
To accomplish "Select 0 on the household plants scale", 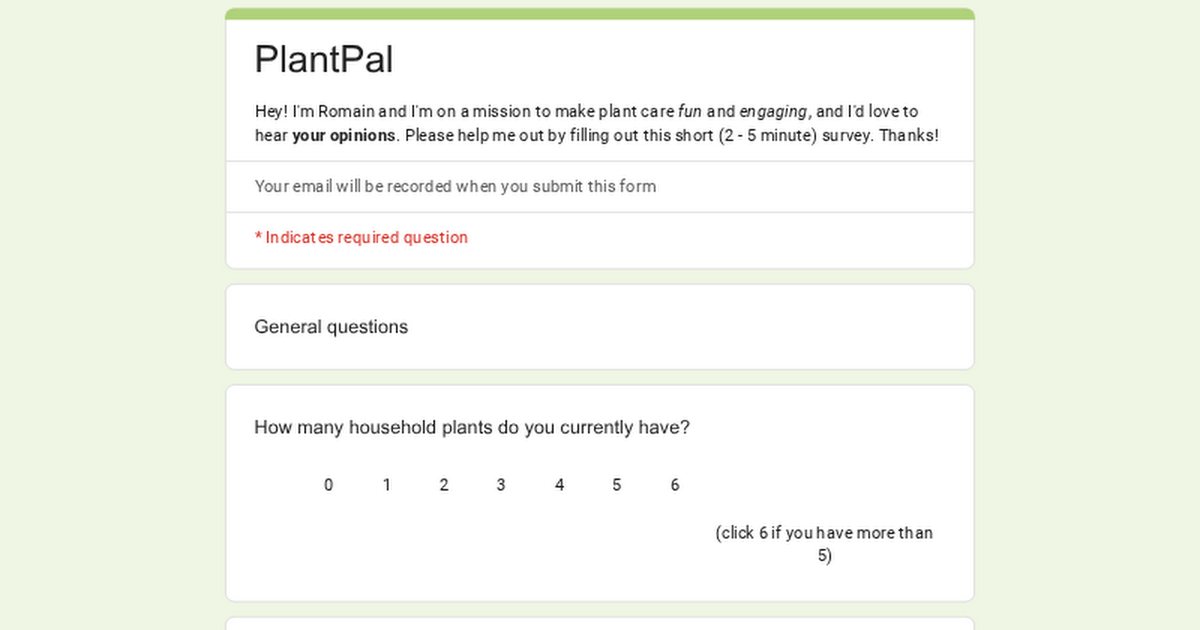I will click(x=328, y=485).
